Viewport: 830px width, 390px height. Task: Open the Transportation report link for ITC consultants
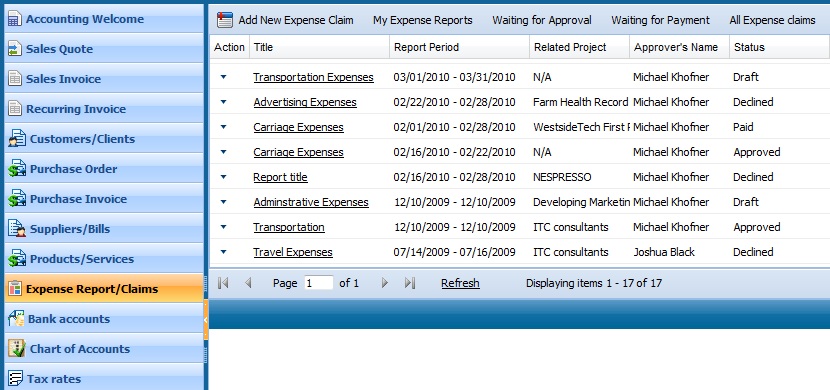point(289,227)
